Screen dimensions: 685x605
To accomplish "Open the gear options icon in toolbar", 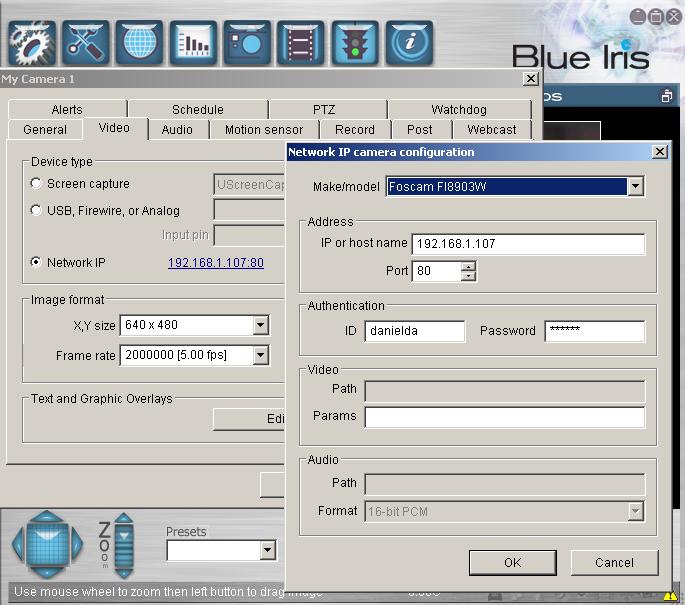I will click(x=32, y=43).
